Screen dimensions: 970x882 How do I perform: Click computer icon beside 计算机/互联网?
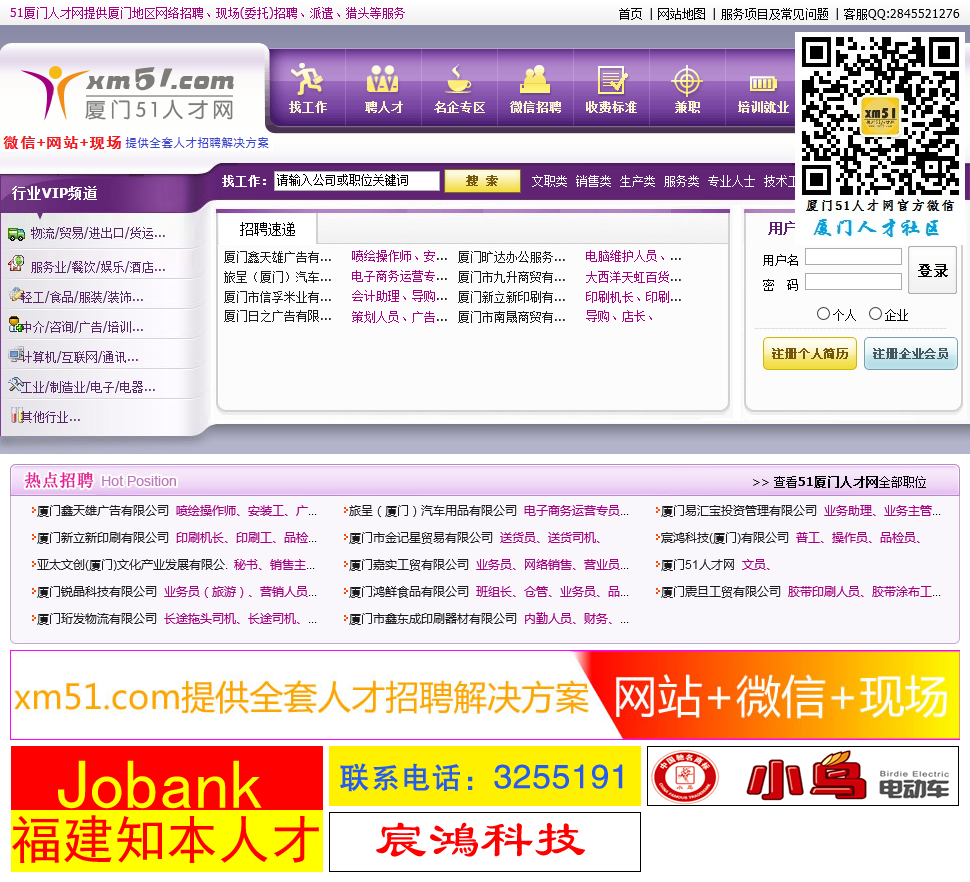click(15, 355)
